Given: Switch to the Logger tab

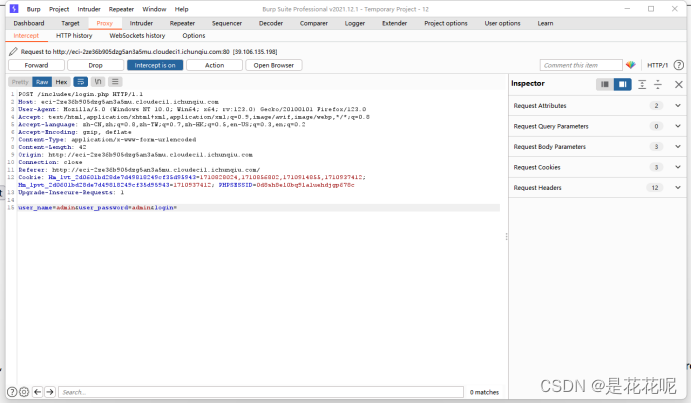Looking at the screenshot, I should (355, 23).
